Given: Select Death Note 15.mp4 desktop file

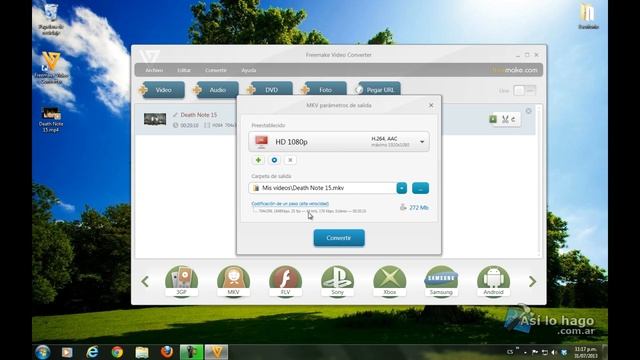Looking at the screenshot, I should click(x=51, y=120).
